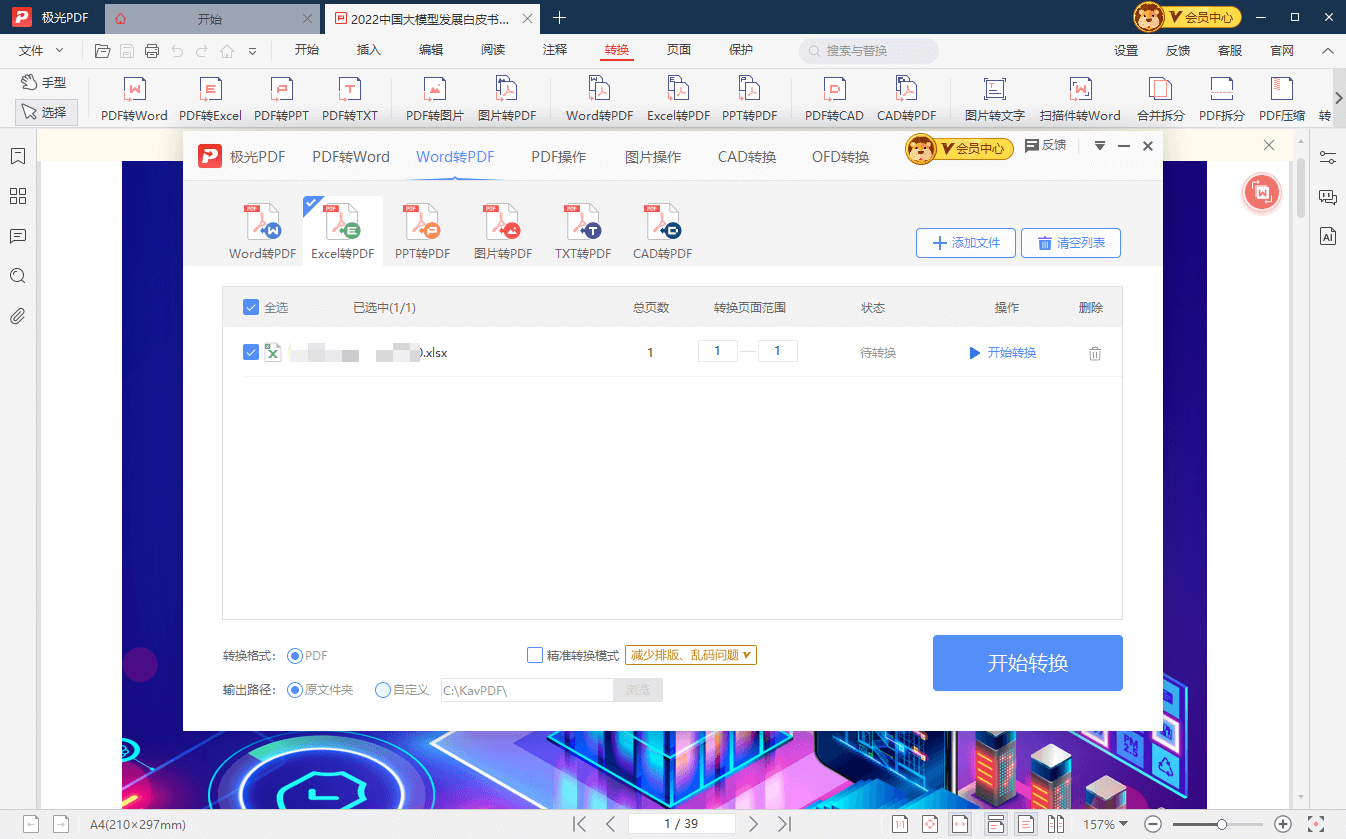Open the PDF转Excel tool

pyautogui.click(x=209, y=97)
